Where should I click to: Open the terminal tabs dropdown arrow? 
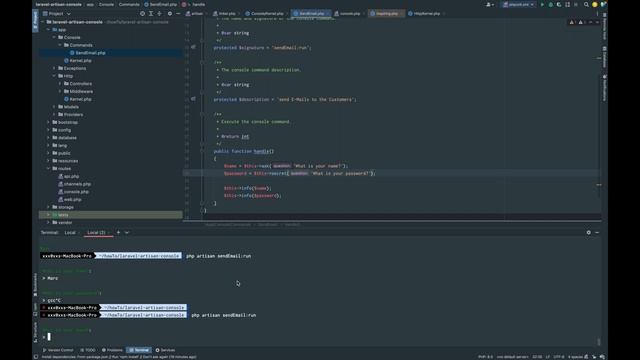[127, 233]
